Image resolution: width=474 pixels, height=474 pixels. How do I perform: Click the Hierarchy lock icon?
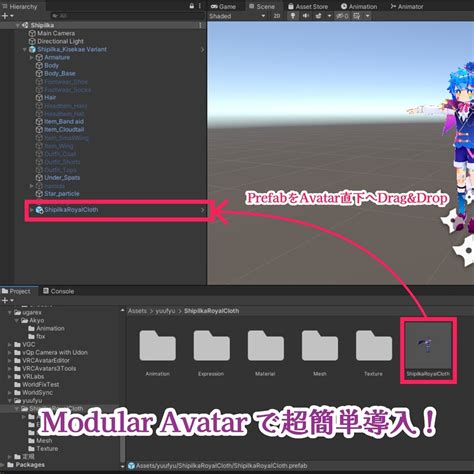[x=192, y=6]
